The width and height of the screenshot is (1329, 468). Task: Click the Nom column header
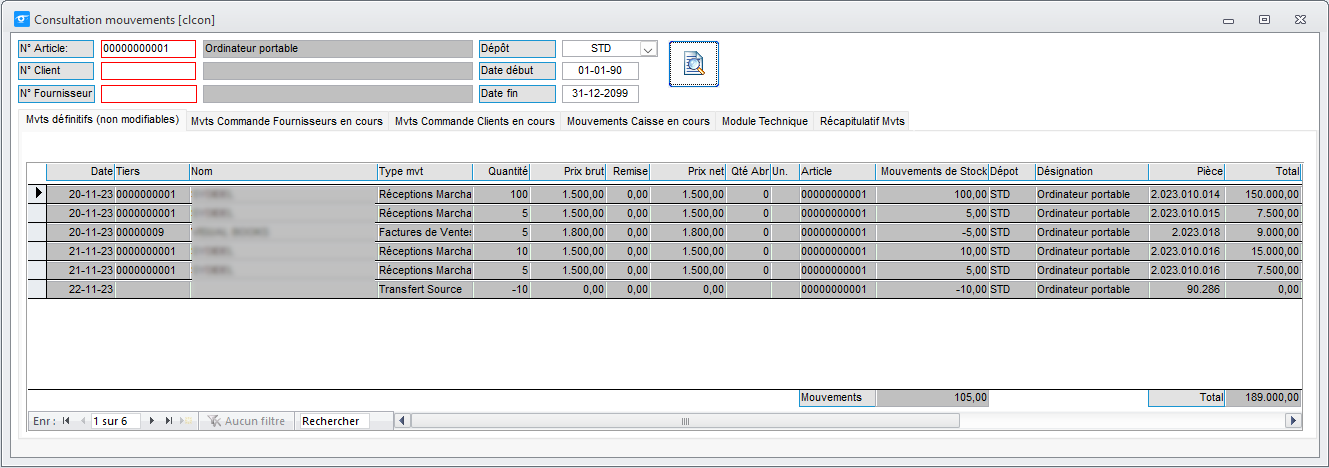[283, 172]
